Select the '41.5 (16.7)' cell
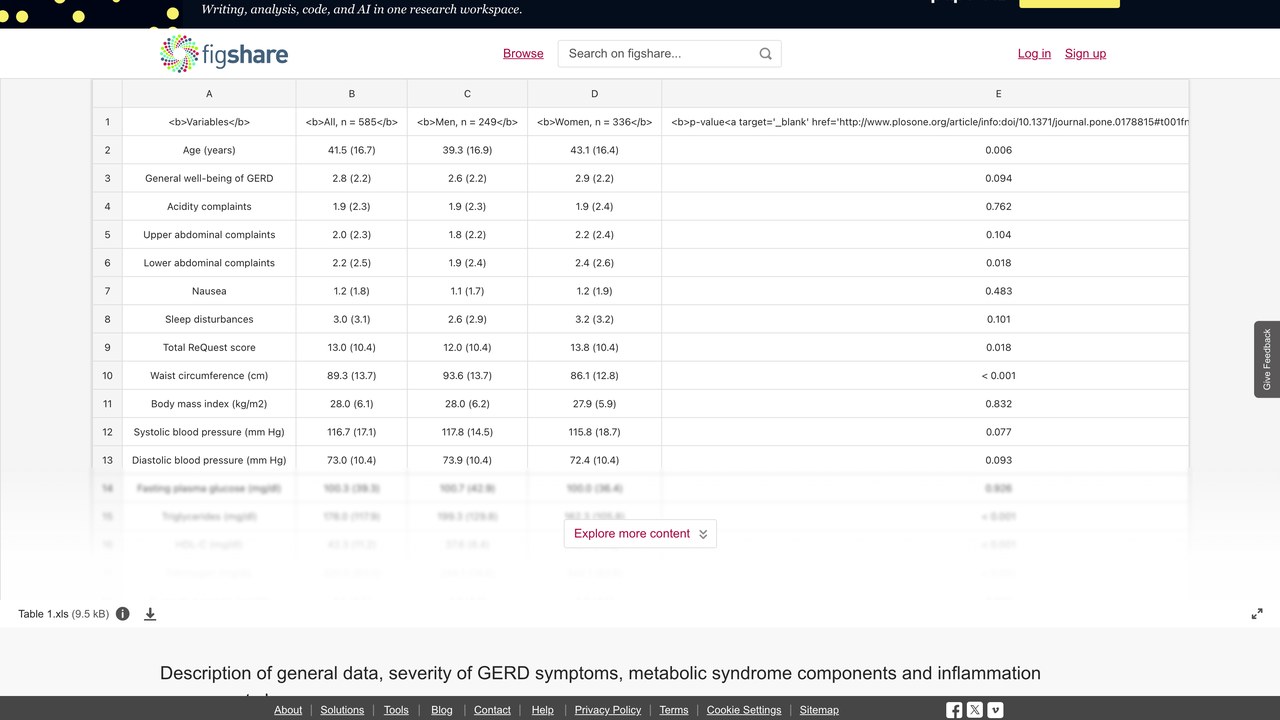Screen dimensions: 1280x720 (352, 150)
